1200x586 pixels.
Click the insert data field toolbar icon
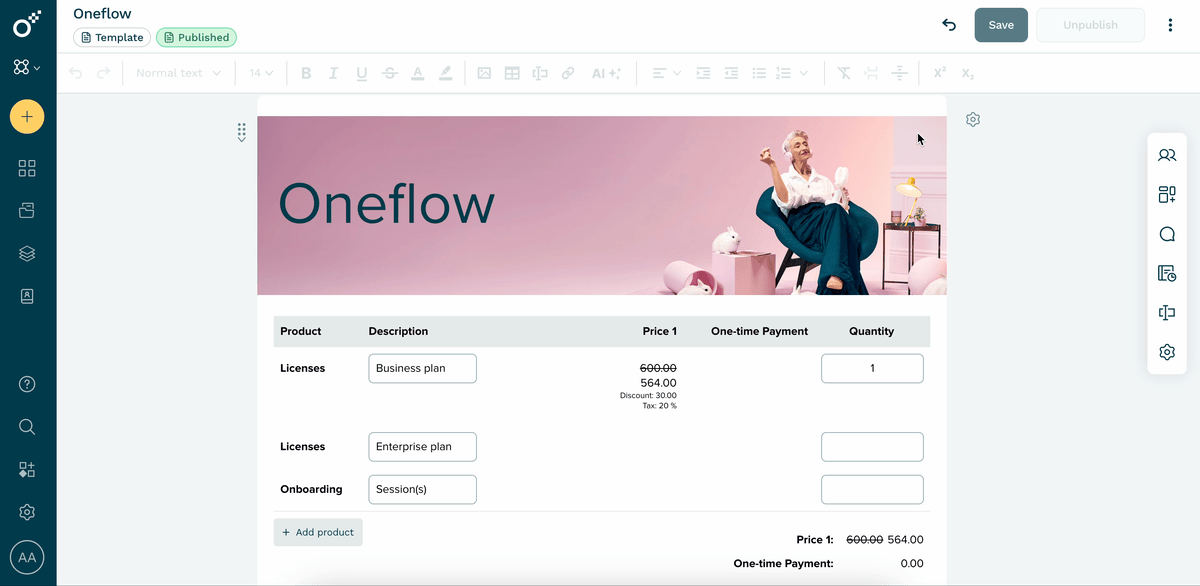[540, 73]
